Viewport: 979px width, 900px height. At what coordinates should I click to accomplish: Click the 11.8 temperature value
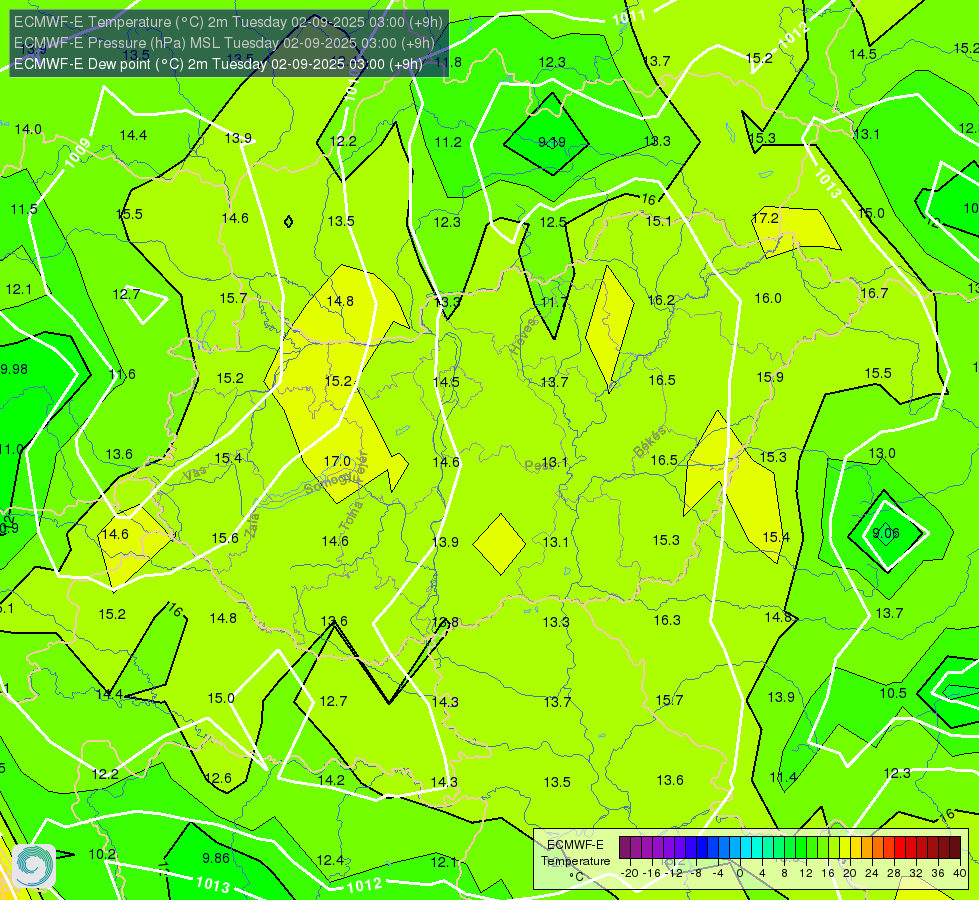click(448, 62)
